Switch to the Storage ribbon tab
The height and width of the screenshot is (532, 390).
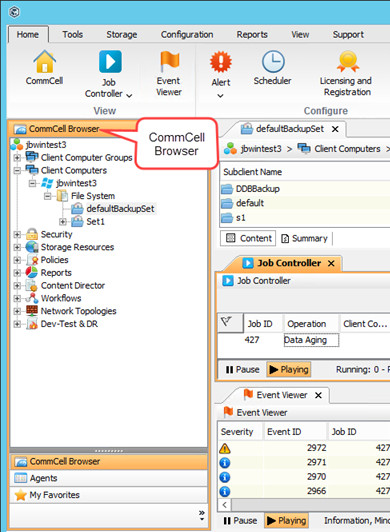pos(122,35)
